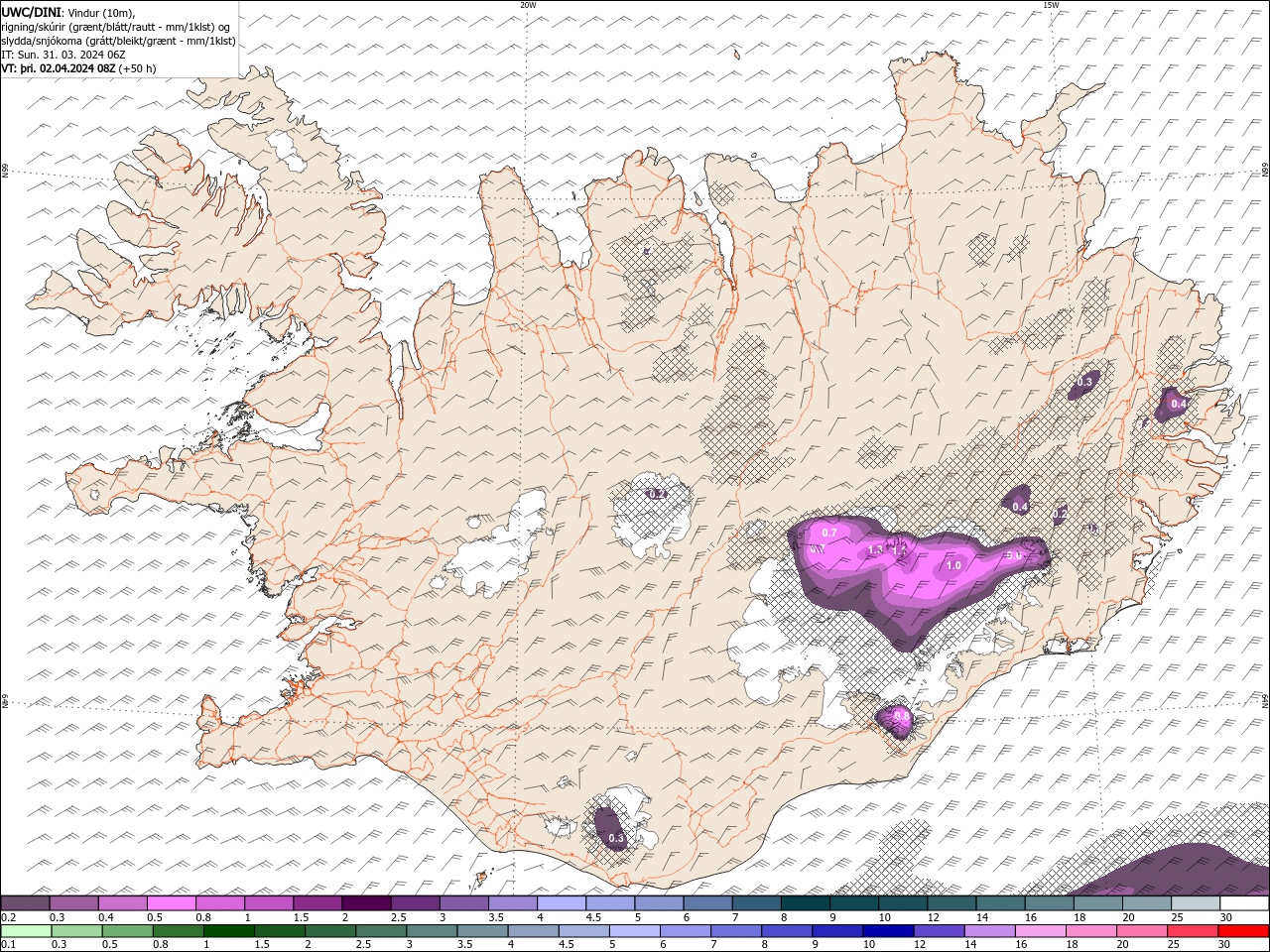Click the '15W' longitude label

(1051, 5)
